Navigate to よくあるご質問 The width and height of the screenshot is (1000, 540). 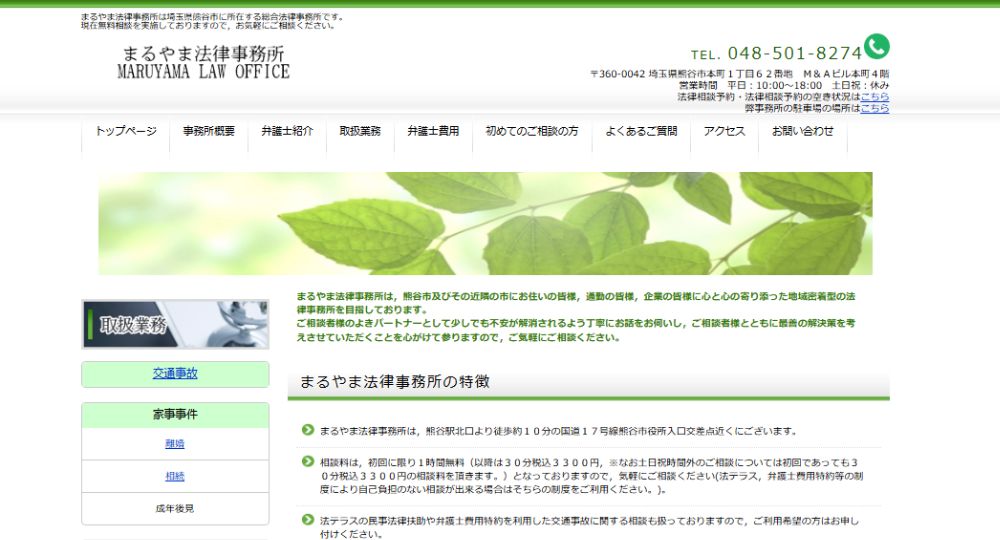tap(641, 131)
